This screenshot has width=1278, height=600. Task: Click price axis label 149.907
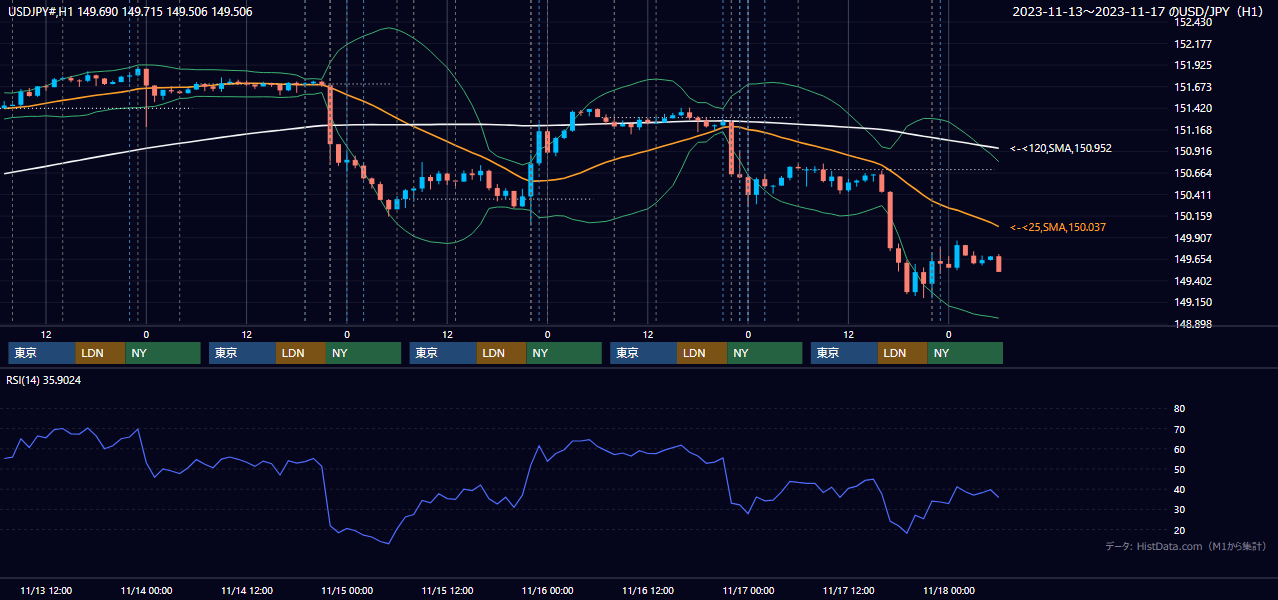pos(1193,238)
